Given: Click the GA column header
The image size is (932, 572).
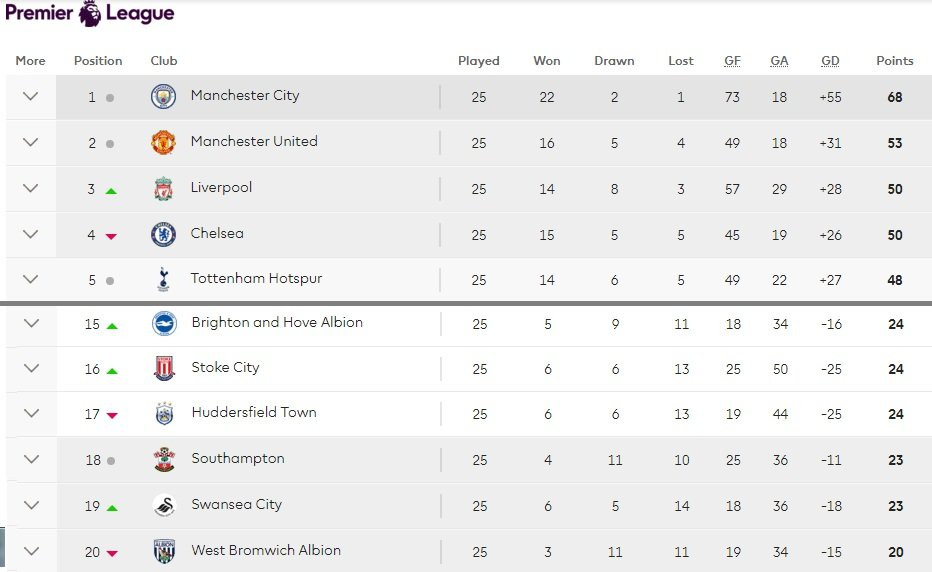Looking at the screenshot, I should pos(779,61).
